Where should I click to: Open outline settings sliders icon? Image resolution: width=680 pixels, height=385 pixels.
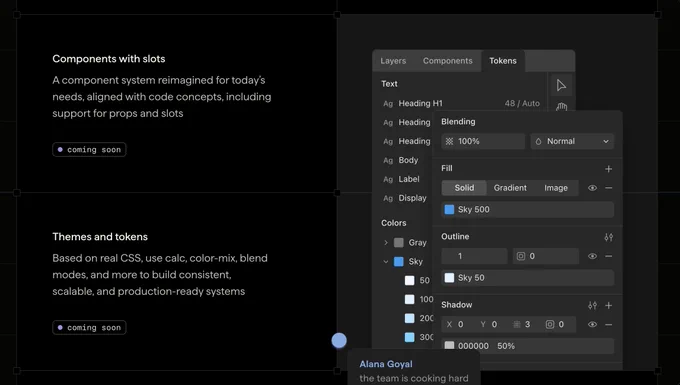tap(608, 237)
